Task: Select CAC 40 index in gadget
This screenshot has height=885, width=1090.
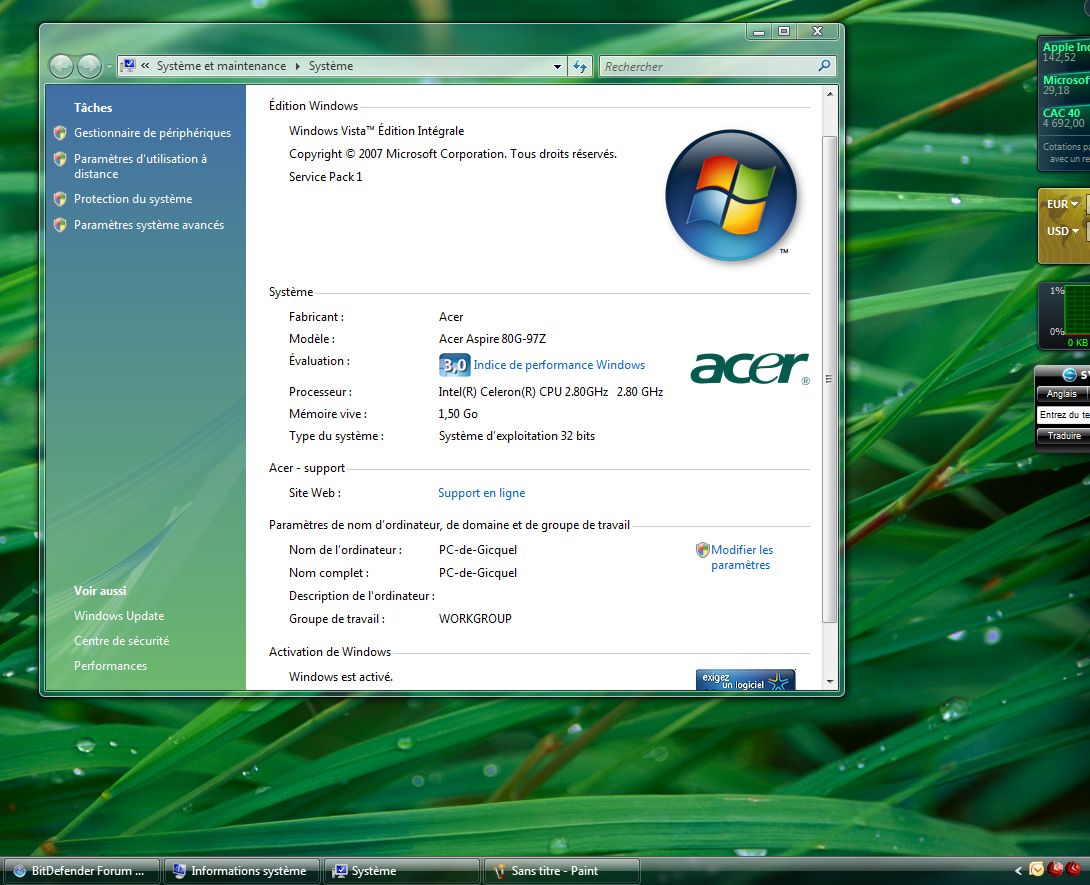Action: coord(1064,117)
